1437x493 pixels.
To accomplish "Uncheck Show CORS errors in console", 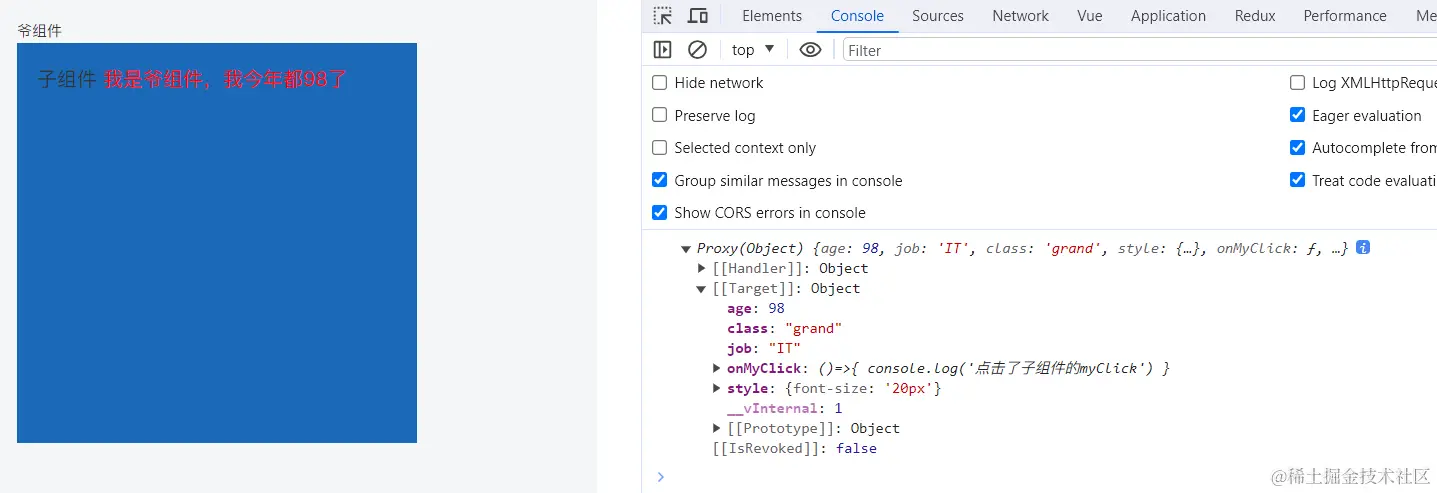I will [659, 212].
